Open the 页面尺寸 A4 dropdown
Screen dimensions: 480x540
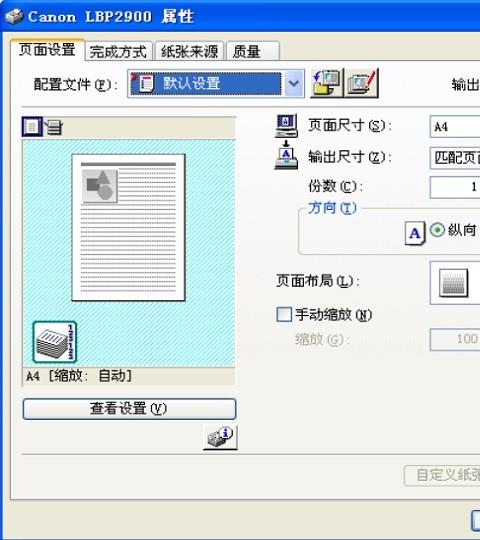click(x=455, y=127)
